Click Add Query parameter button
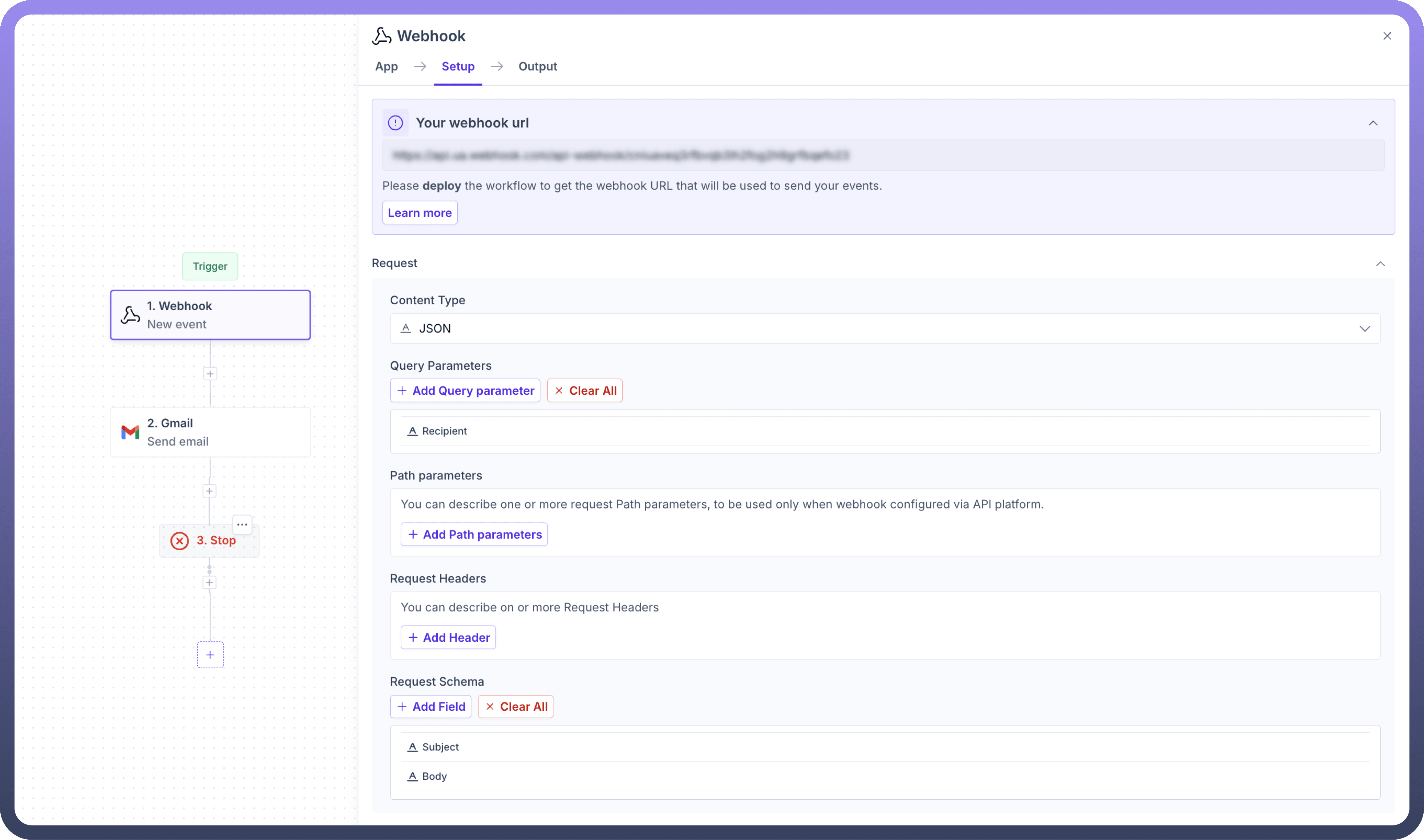 click(x=465, y=391)
